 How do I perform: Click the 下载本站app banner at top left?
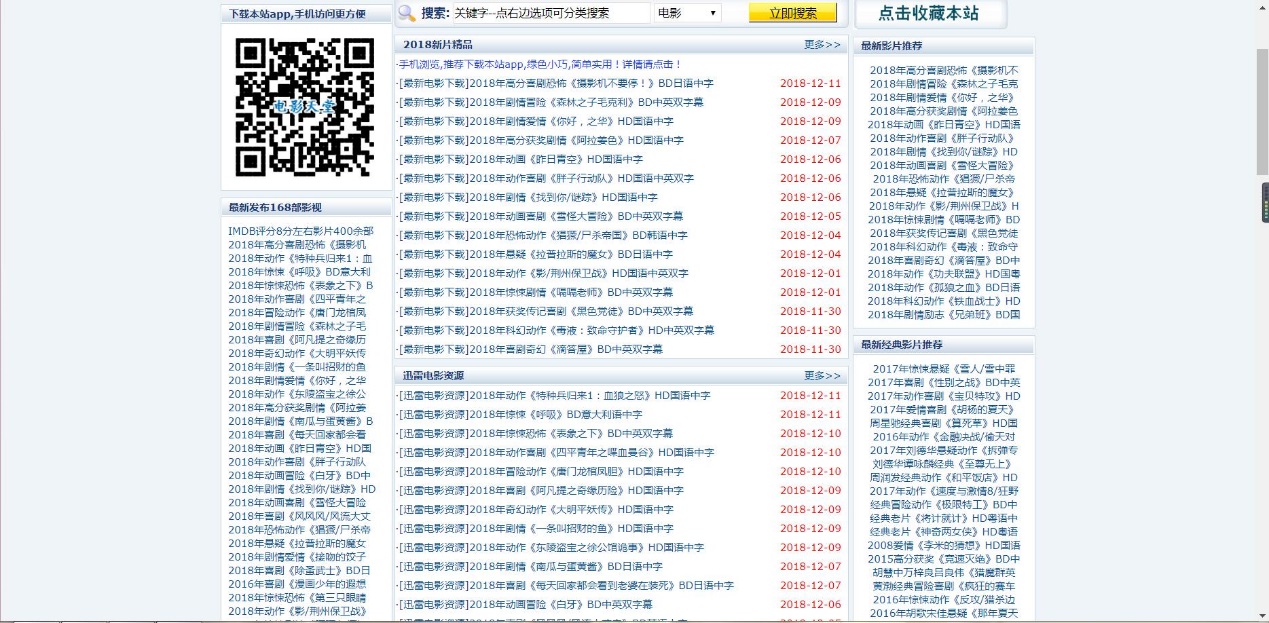click(x=299, y=13)
